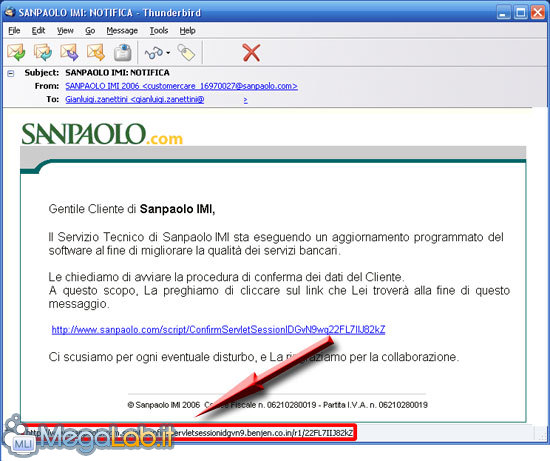Click the glasses Mark icon
This screenshot has height=461, width=550.
[154, 53]
